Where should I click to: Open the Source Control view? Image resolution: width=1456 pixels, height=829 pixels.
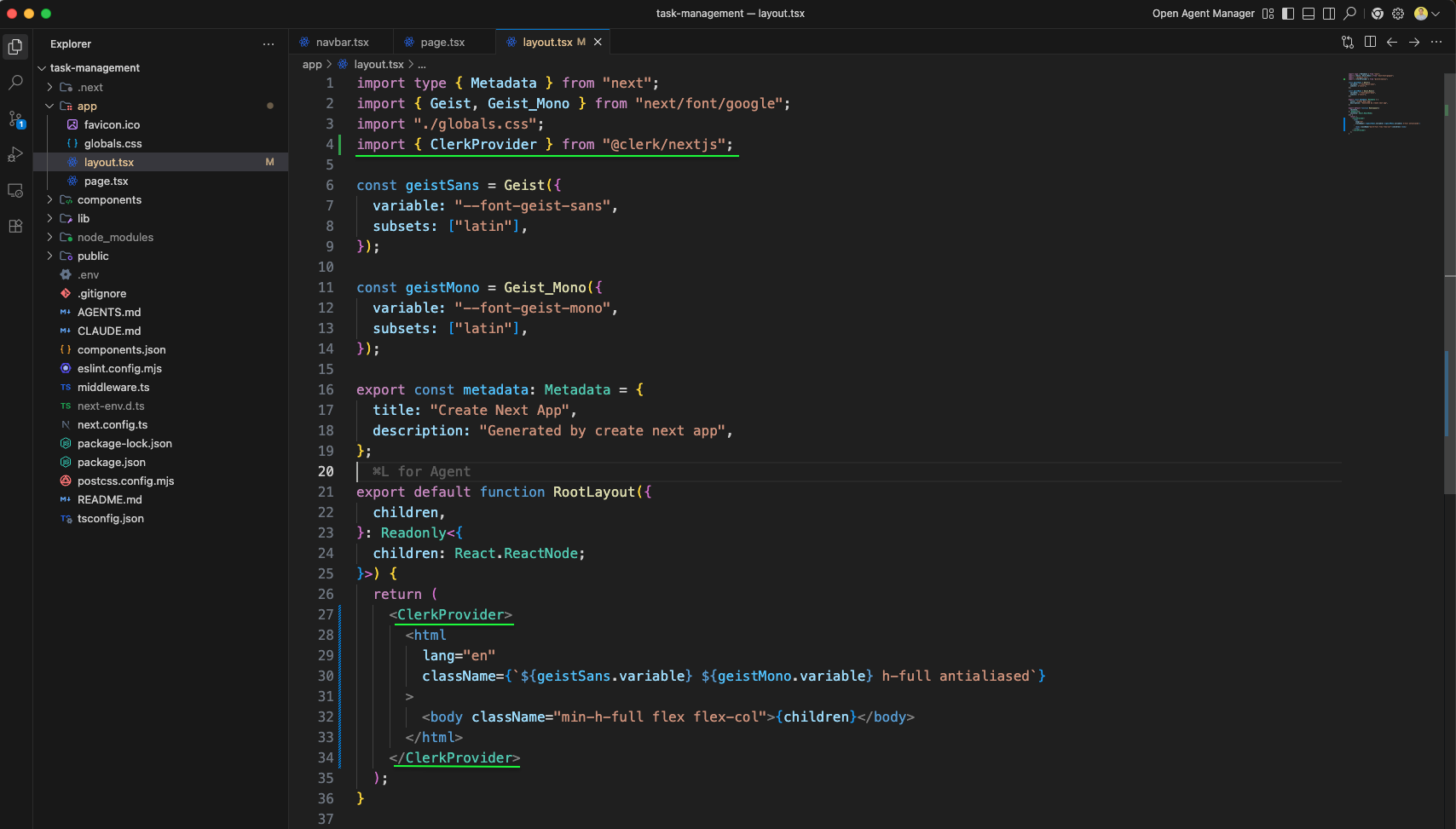click(x=15, y=118)
